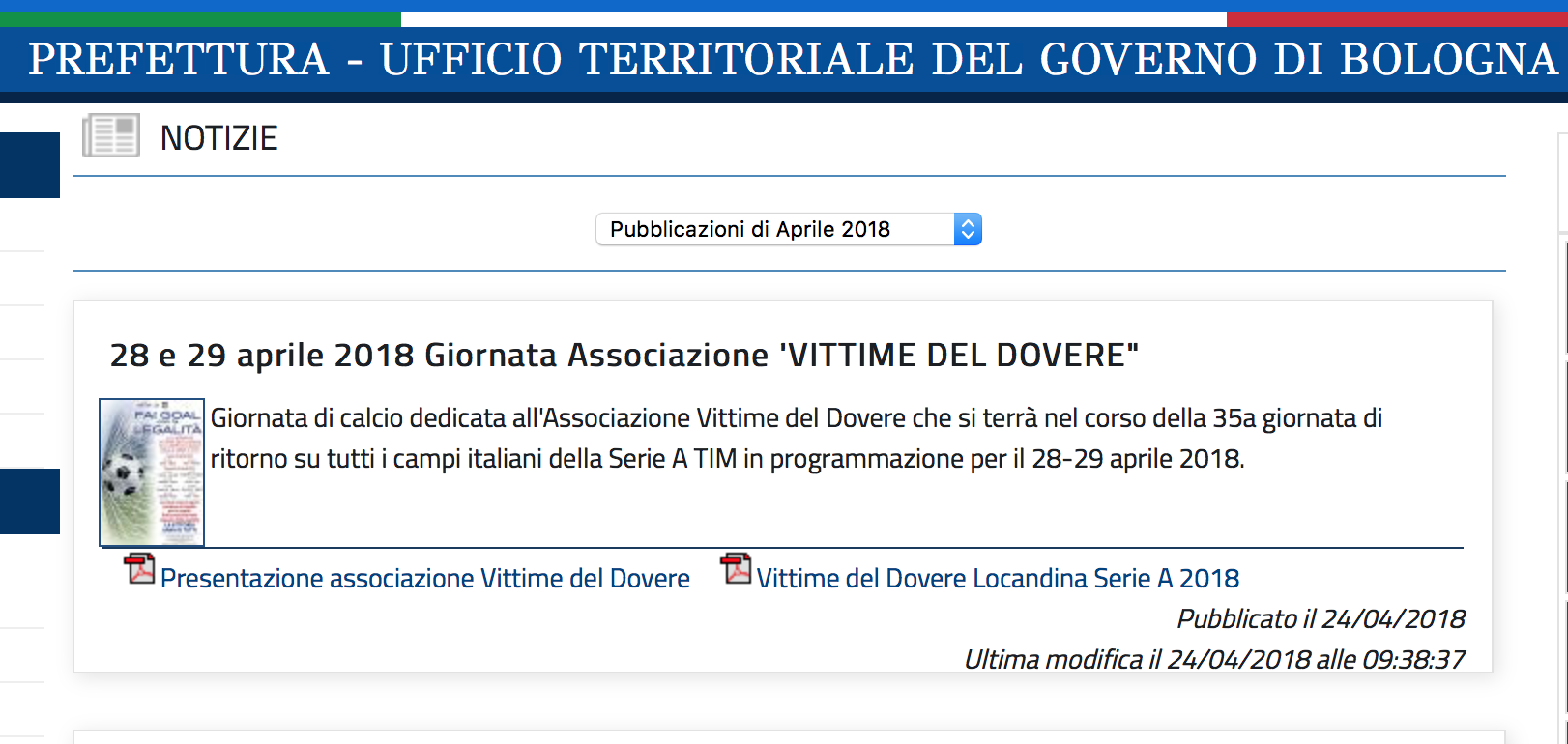Viewport: 1568px width, 744px height.
Task: Click the Prefettura di Bologna header title
Action: (793, 59)
